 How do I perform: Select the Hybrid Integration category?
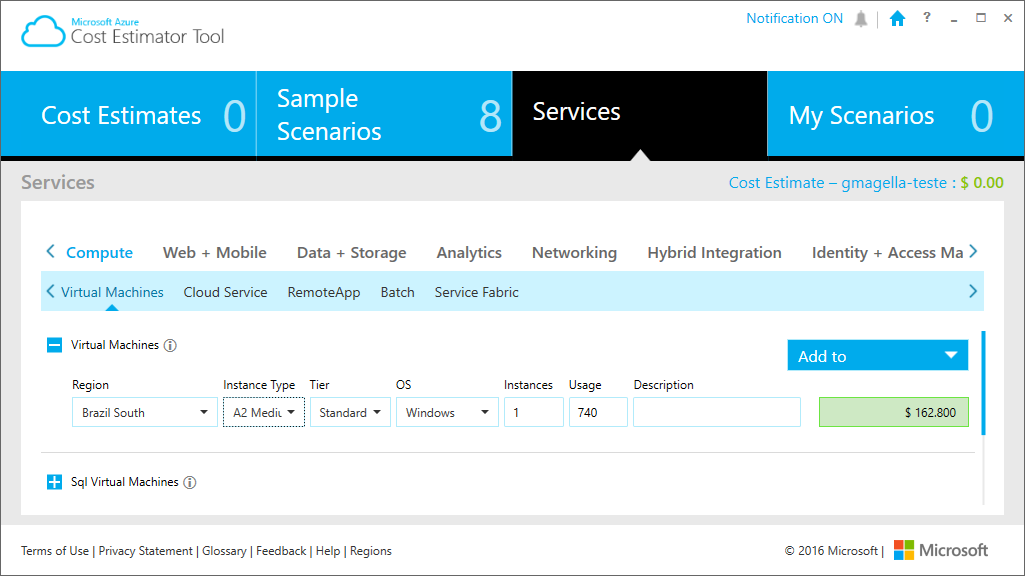coord(714,252)
